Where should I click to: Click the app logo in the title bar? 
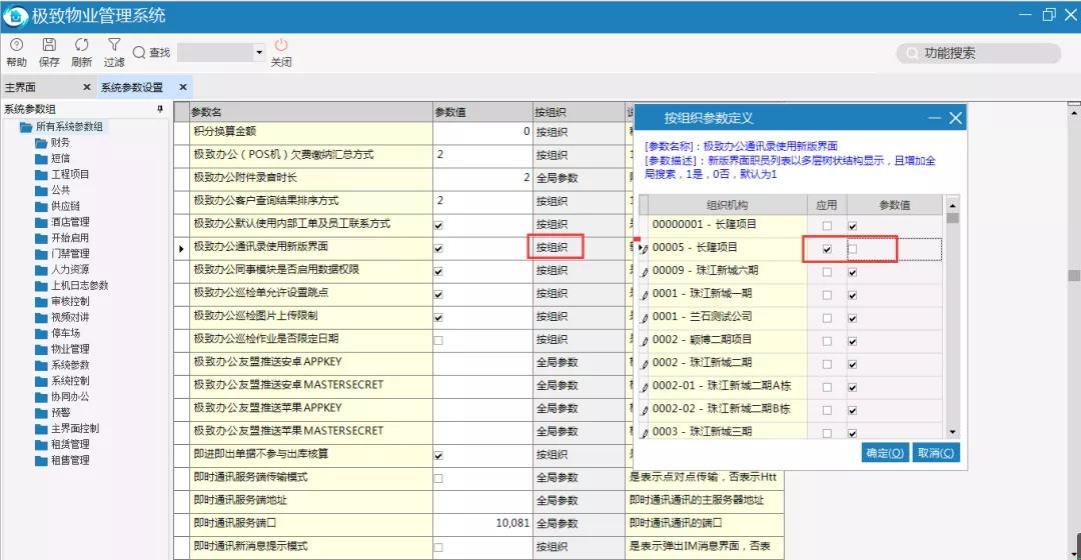coord(15,15)
